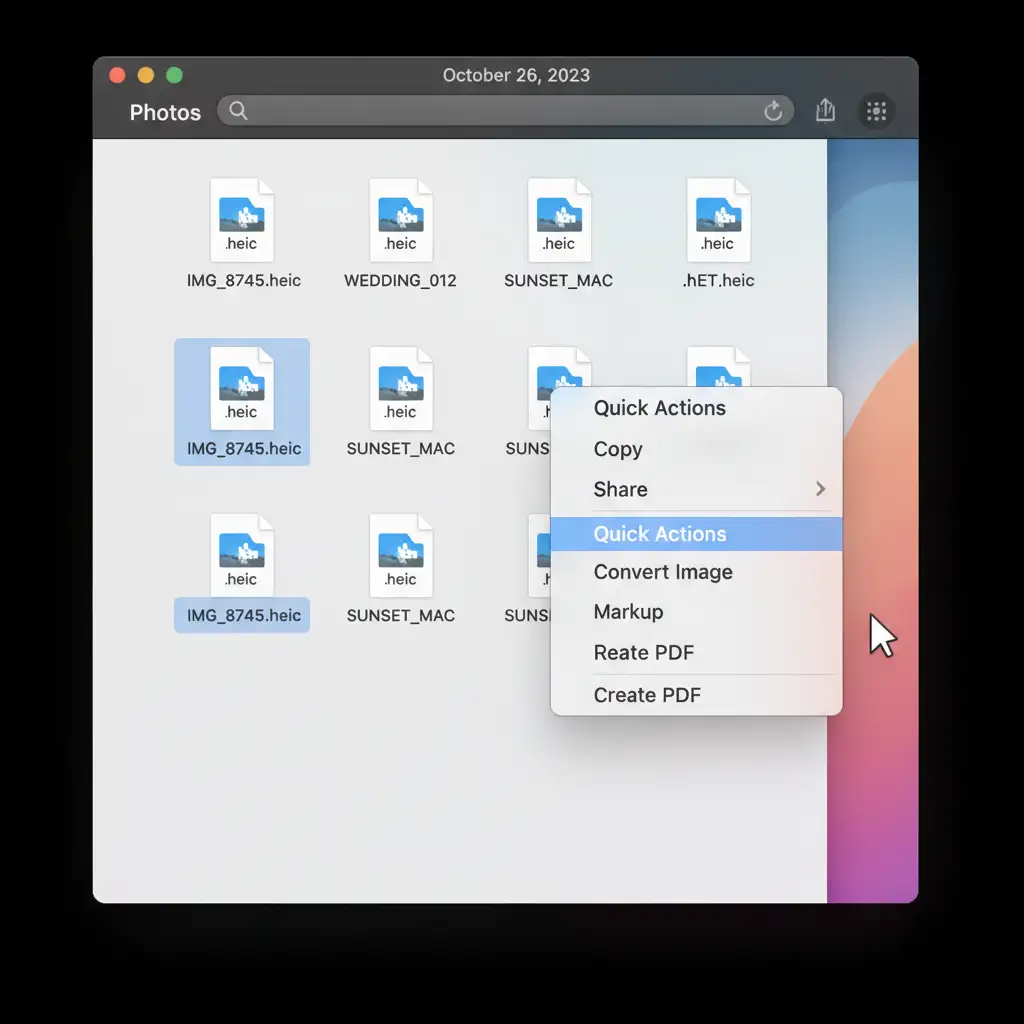
Task: Click the selected IMG_8745.heic in the middle row
Action: [x=242, y=400]
